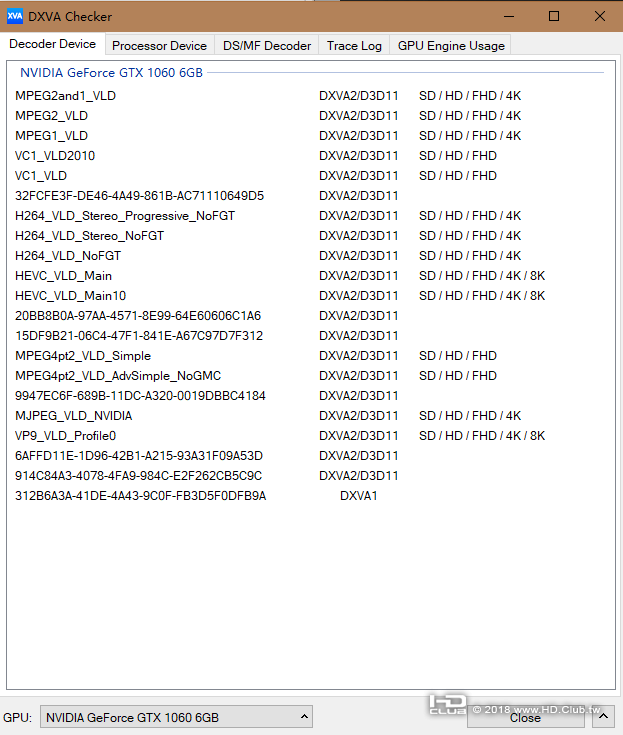Open the DS/MF Decoder tab
This screenshot has height=735, width=623.
point(267,45)
